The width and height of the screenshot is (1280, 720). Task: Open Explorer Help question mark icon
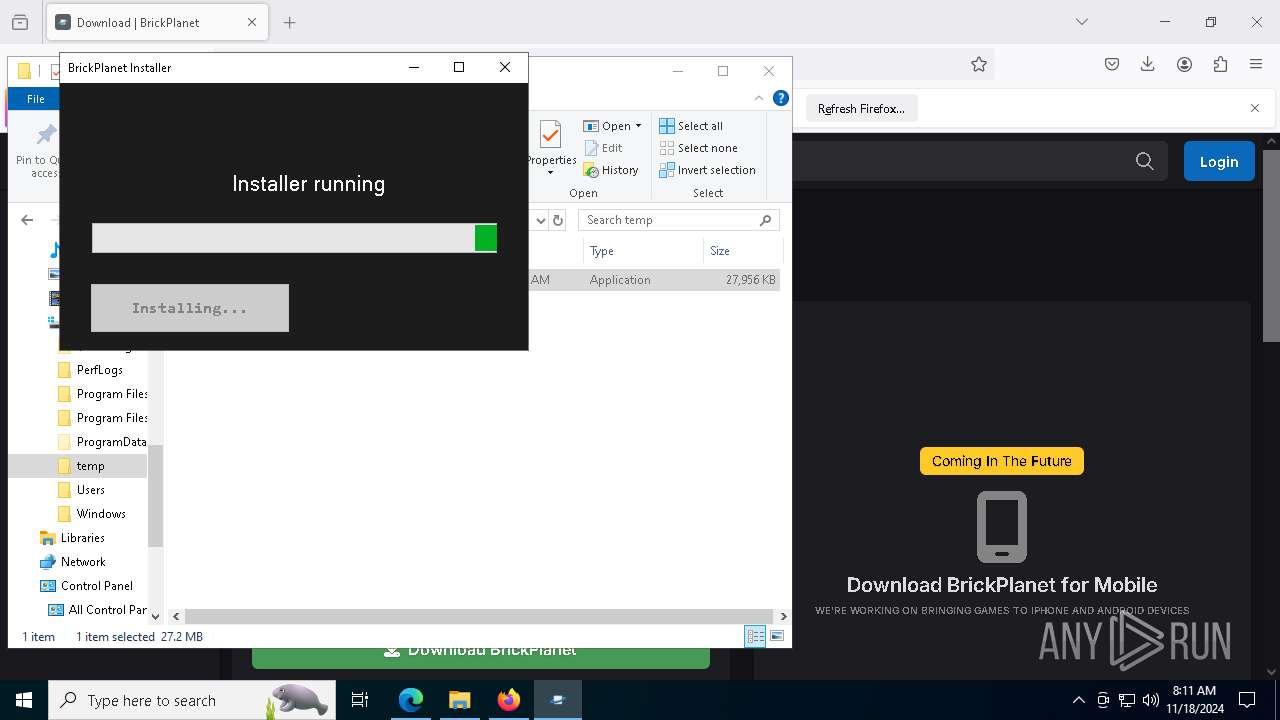pos(781,98)
